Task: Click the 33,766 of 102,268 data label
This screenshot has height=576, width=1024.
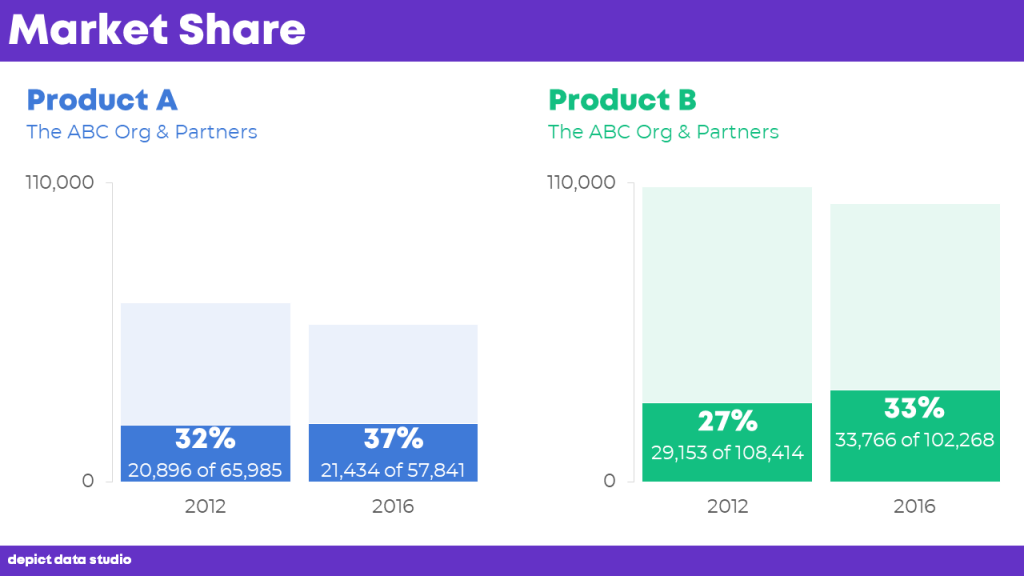Action: point(914,440)
